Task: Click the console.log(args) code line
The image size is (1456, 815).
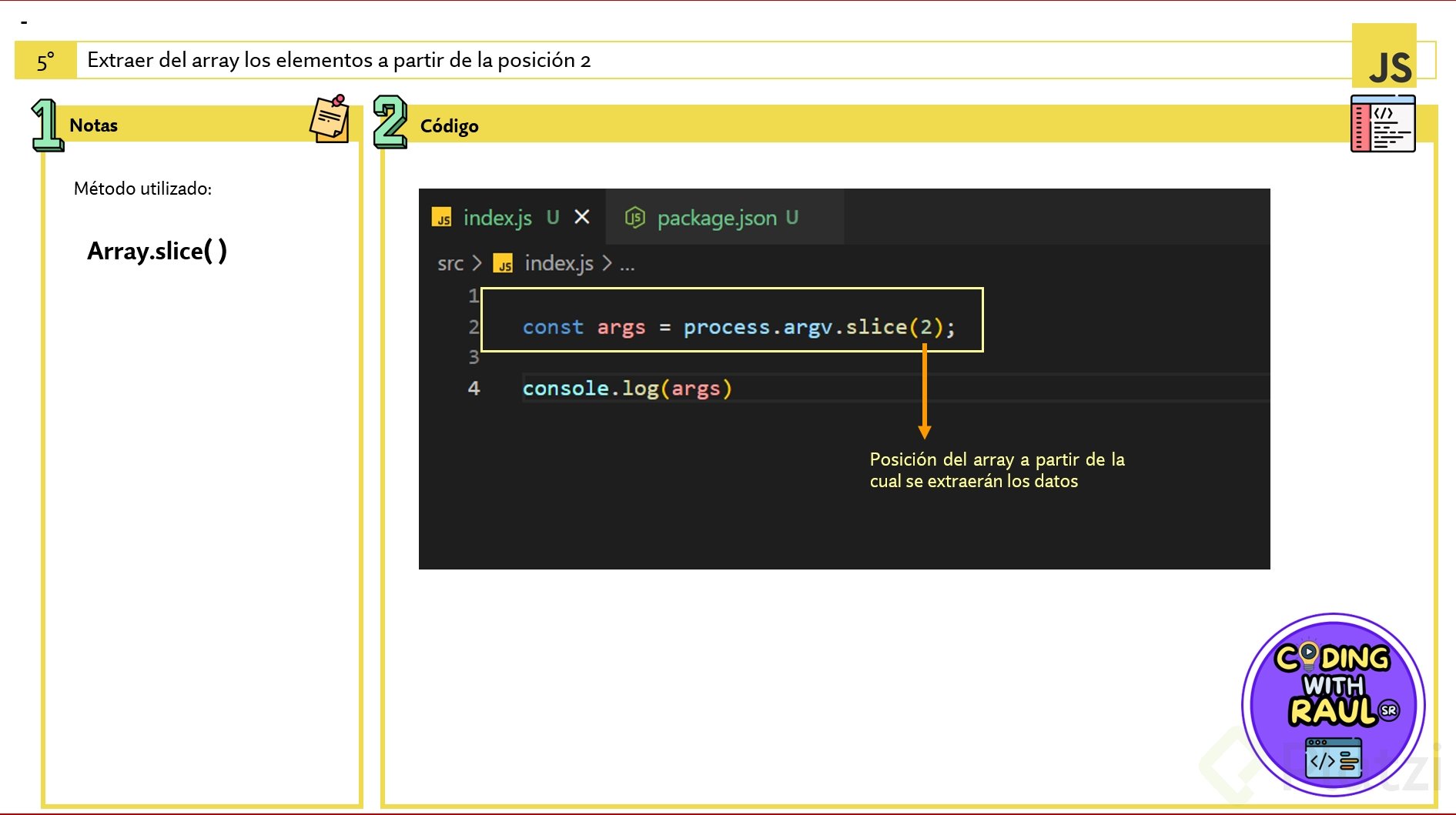Action: point(627,389)
